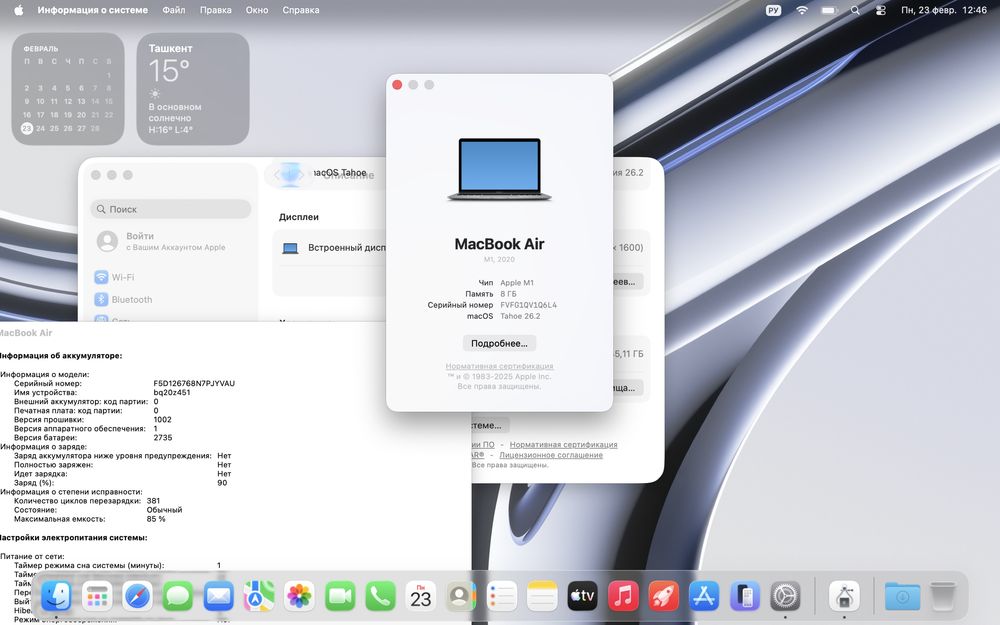Open the Mail app in the dock
The image size is (1000, 625).
pyautogui.click(x=218, y=597)
